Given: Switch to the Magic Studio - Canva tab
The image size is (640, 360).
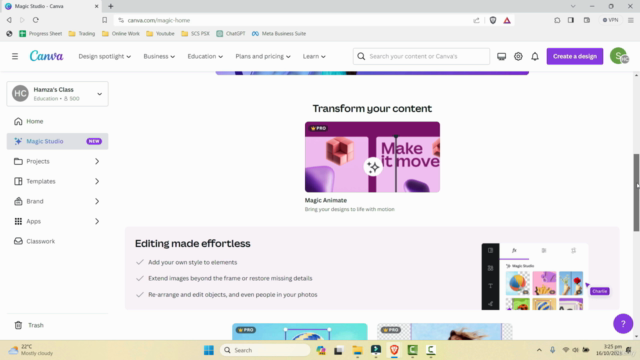Looking at the screenshot, I should click(x=51, y=7).
